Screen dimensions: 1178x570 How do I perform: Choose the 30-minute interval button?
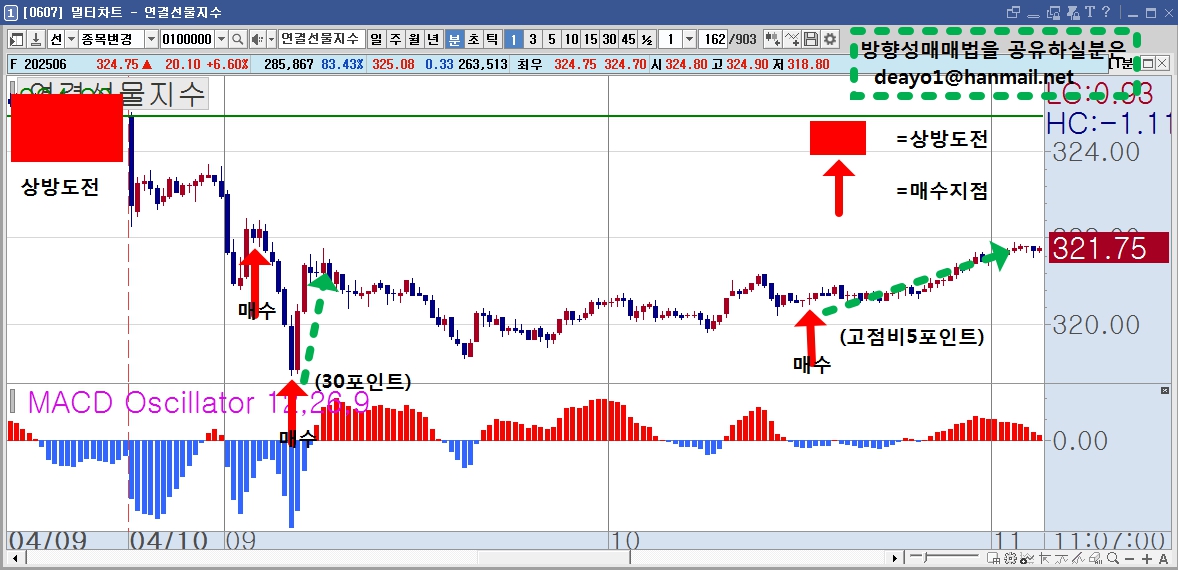point(609,39)
